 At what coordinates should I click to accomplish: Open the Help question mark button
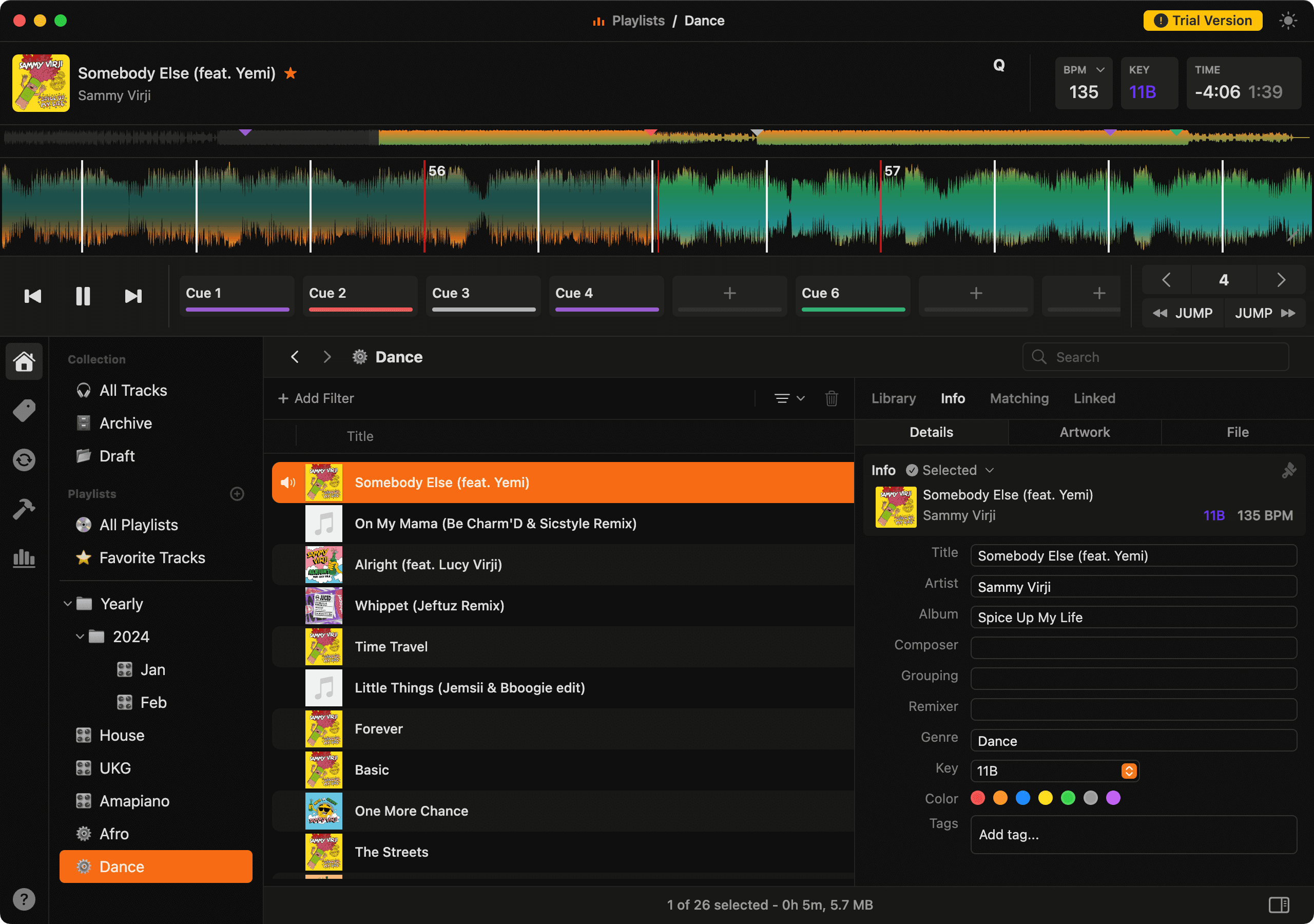point(24,899)
